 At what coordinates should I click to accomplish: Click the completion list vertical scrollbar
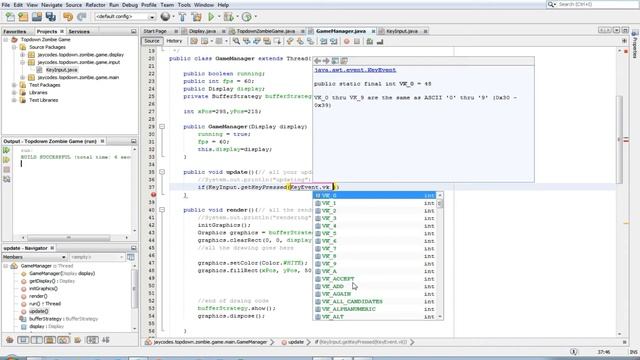pos(440,256)
